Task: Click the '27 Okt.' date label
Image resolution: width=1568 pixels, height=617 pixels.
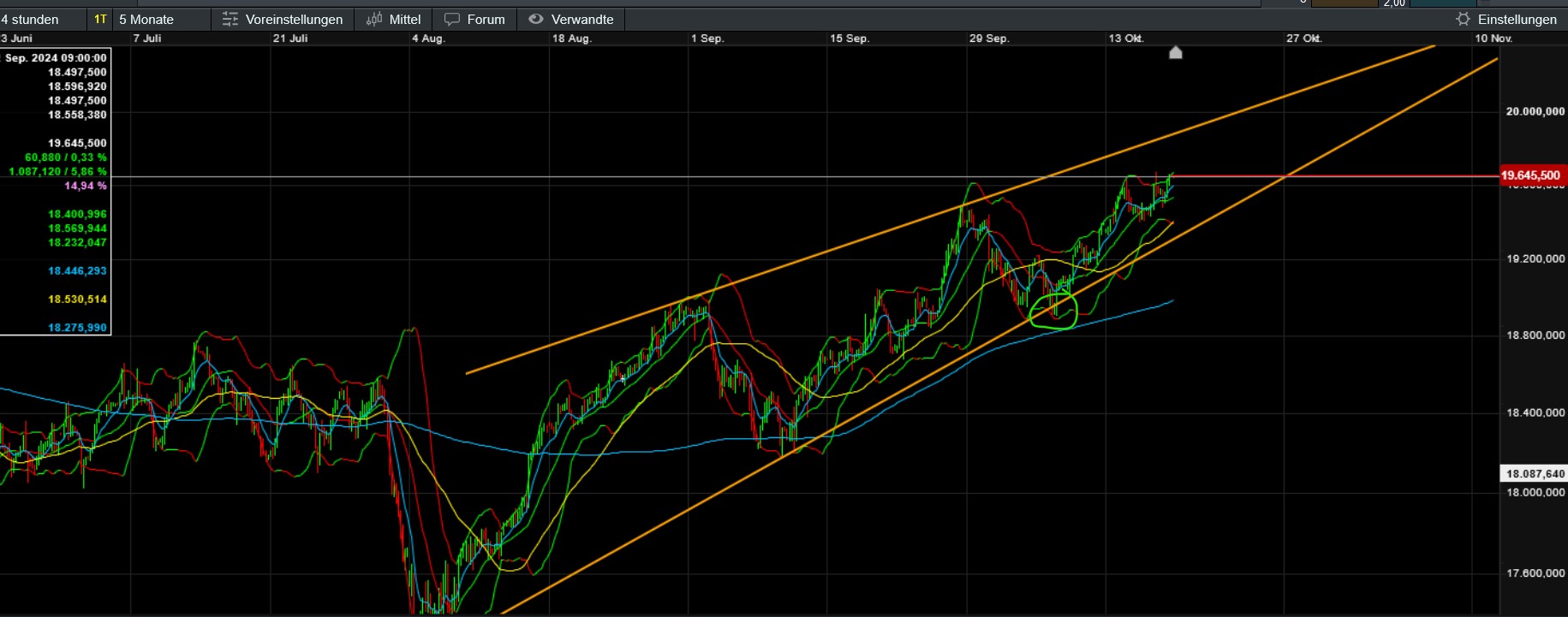Action: (1303, 39)
